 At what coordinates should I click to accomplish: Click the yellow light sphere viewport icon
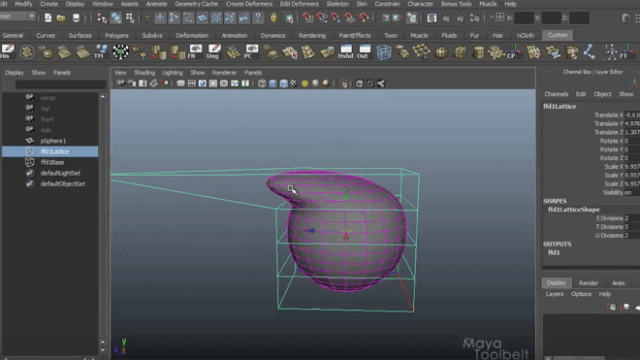[x=304, y=84]
